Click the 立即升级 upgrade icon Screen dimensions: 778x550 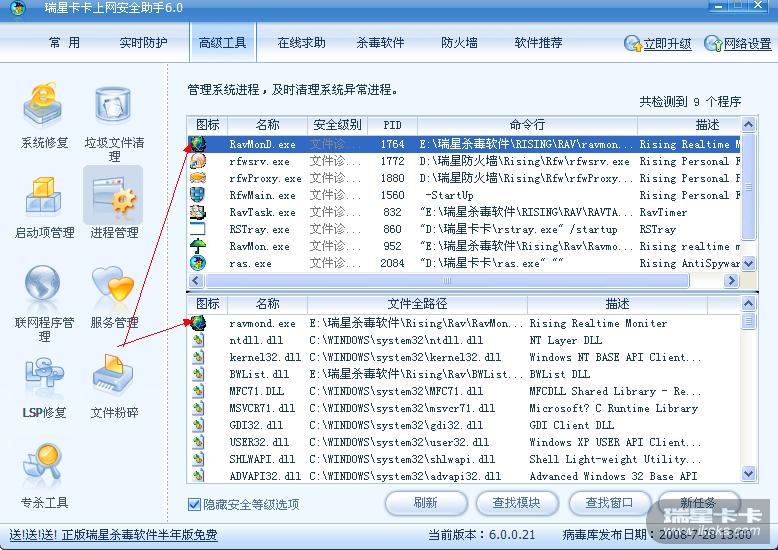pyautogui.click(x=633, y=44)
